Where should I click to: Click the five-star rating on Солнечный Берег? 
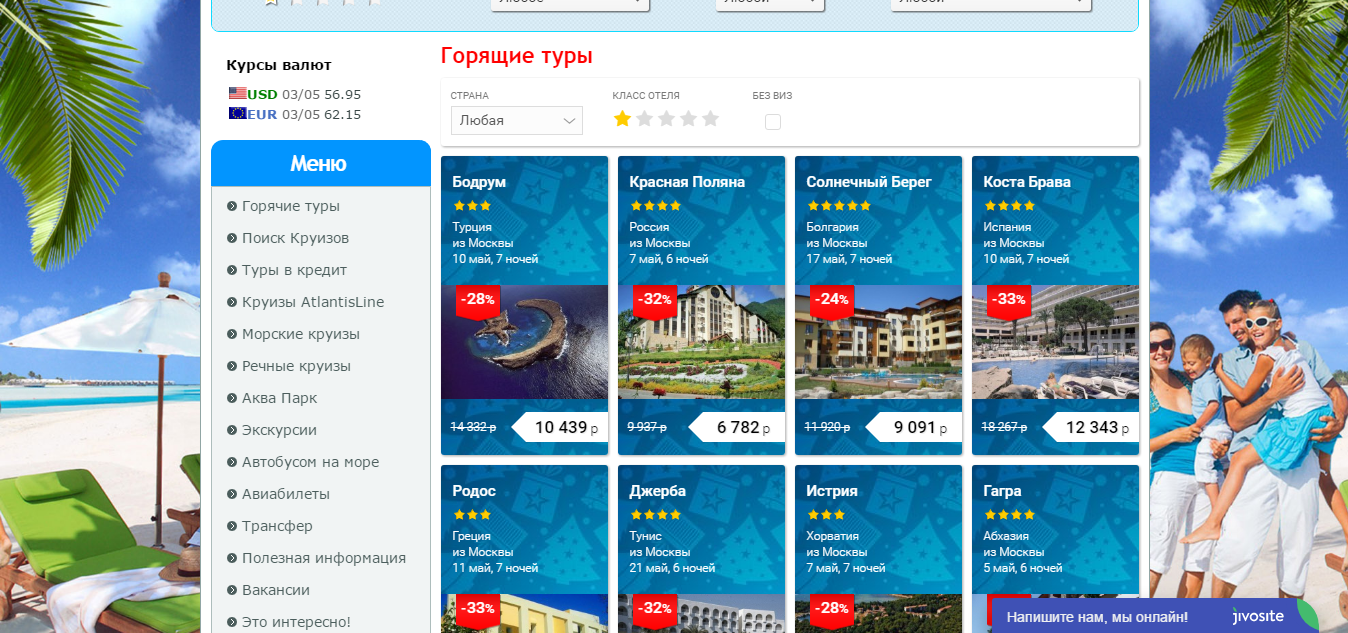pyautogui.click(x=839, y=206)
